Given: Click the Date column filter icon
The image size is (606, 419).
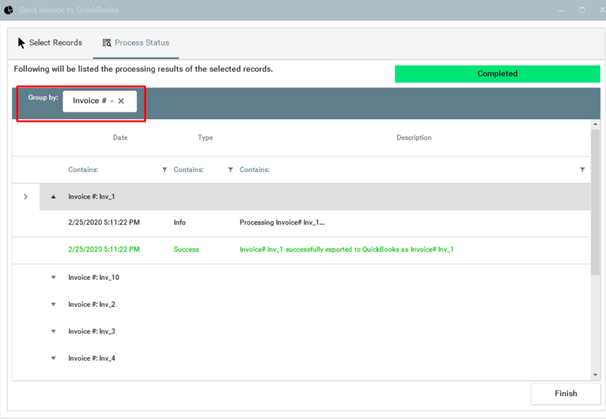Looking at the screenshot, I should tap(165, 170).
